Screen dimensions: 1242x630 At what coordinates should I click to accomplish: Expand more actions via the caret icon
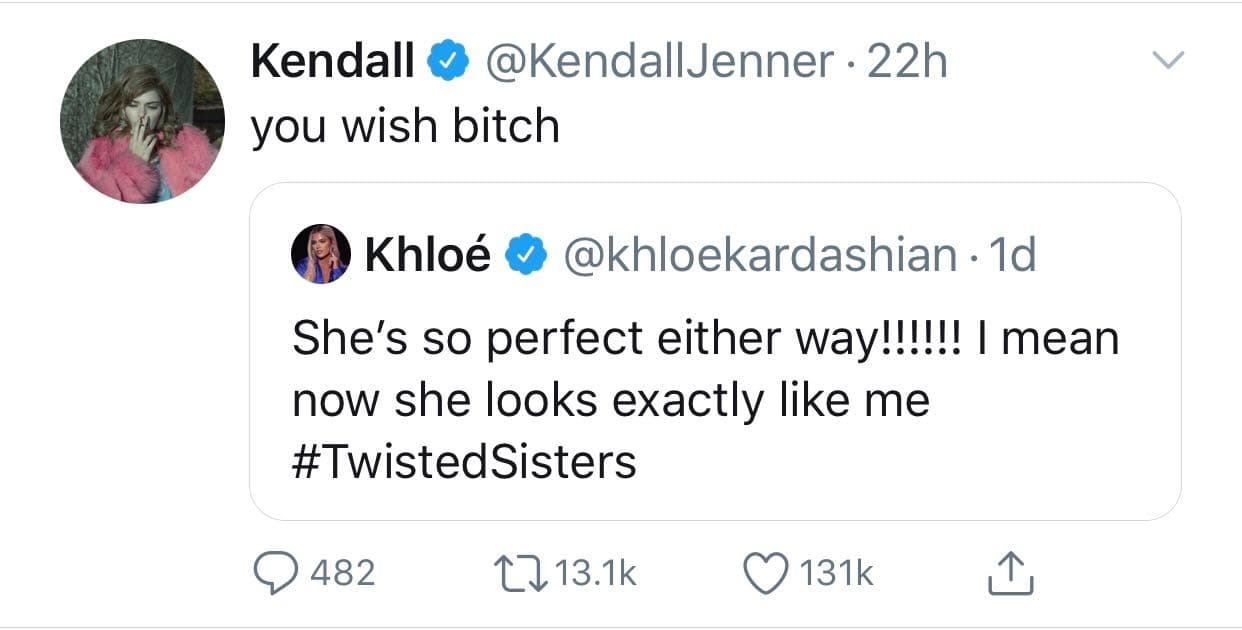click(x=1168, y=58)
